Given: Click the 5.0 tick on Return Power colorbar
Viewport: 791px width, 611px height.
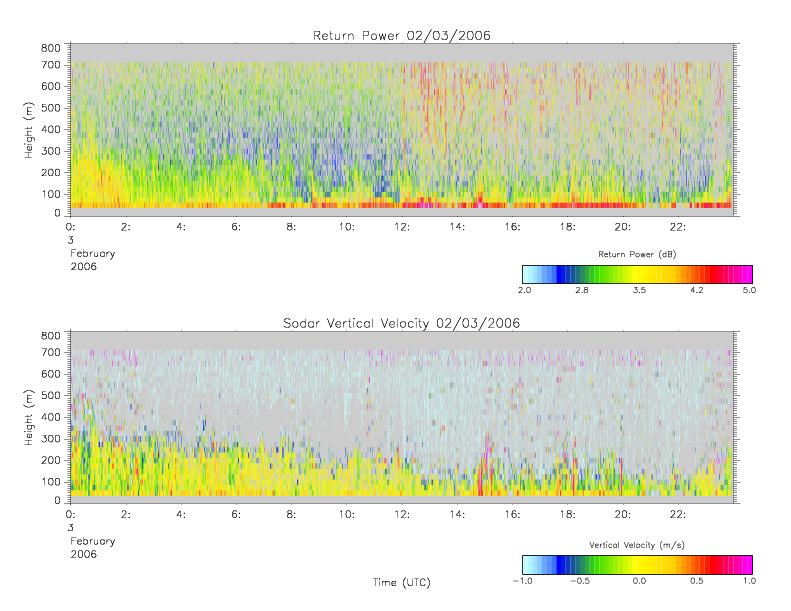Looking at the screenshot, I should [749, 290].
